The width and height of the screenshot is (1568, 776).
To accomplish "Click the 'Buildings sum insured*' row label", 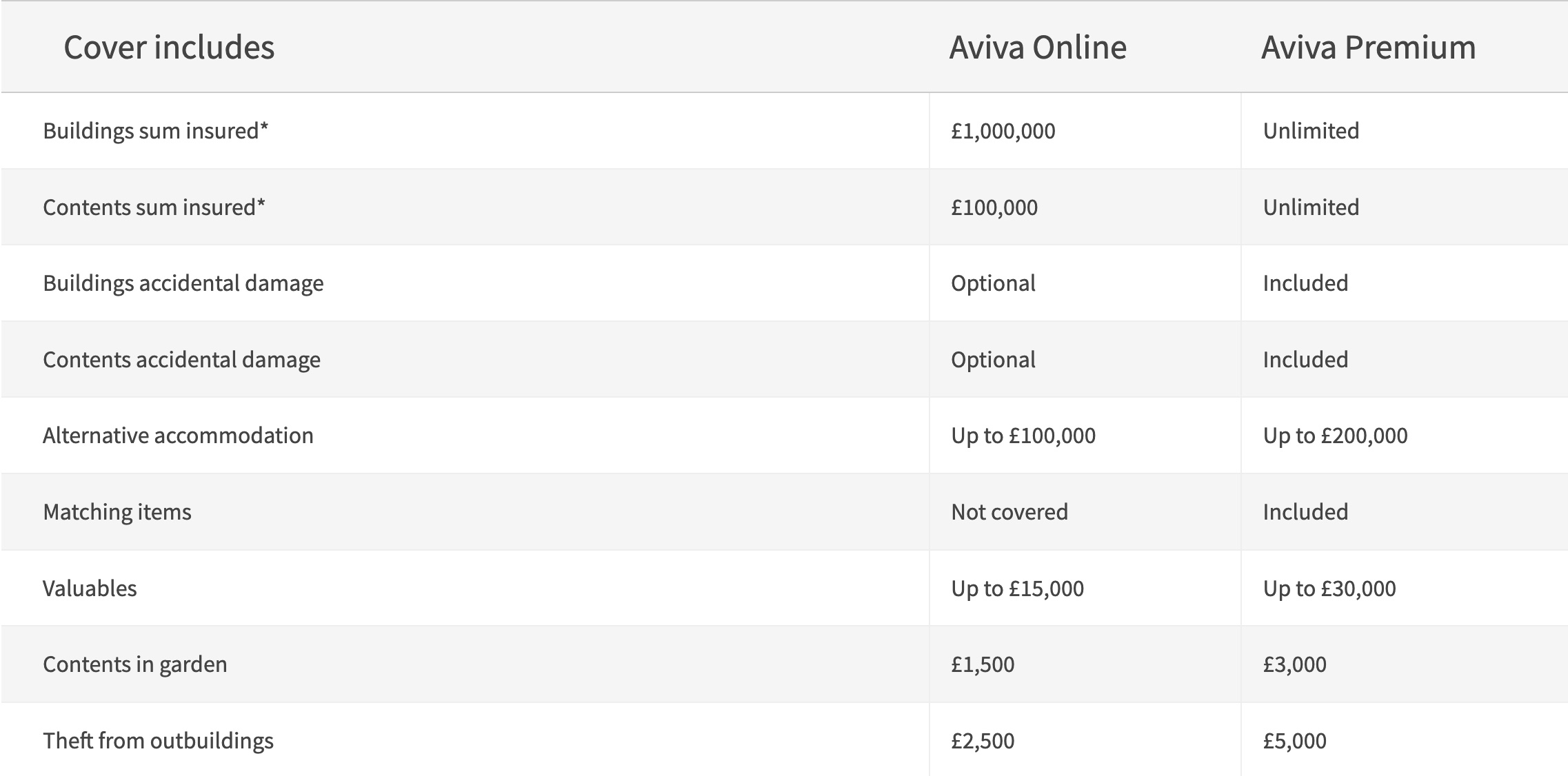I will [x=155, y=131].
